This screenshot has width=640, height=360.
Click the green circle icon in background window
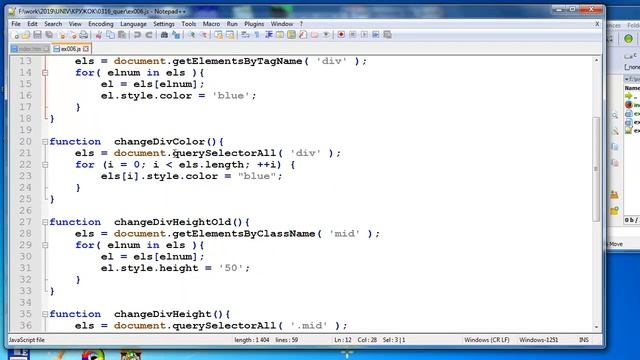[628, 39]
